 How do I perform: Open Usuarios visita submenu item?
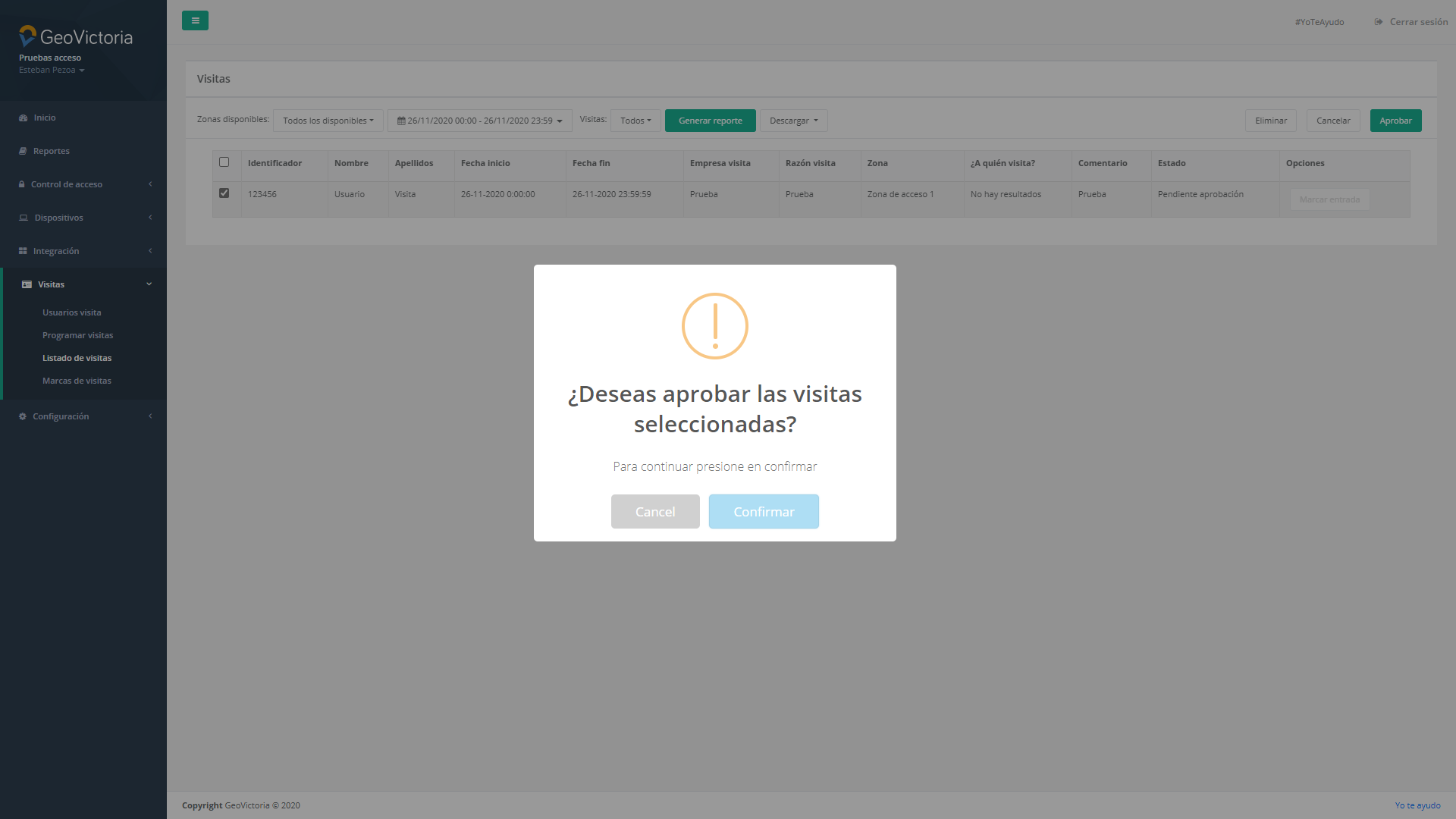pos(71,312)
